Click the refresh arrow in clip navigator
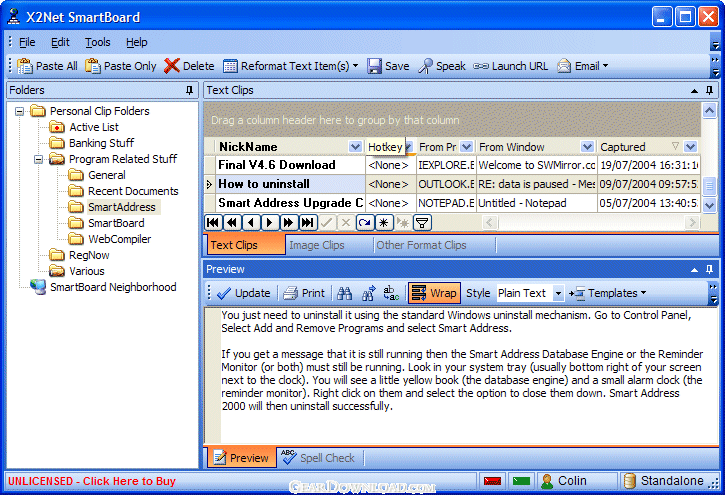 click(365, 223)
